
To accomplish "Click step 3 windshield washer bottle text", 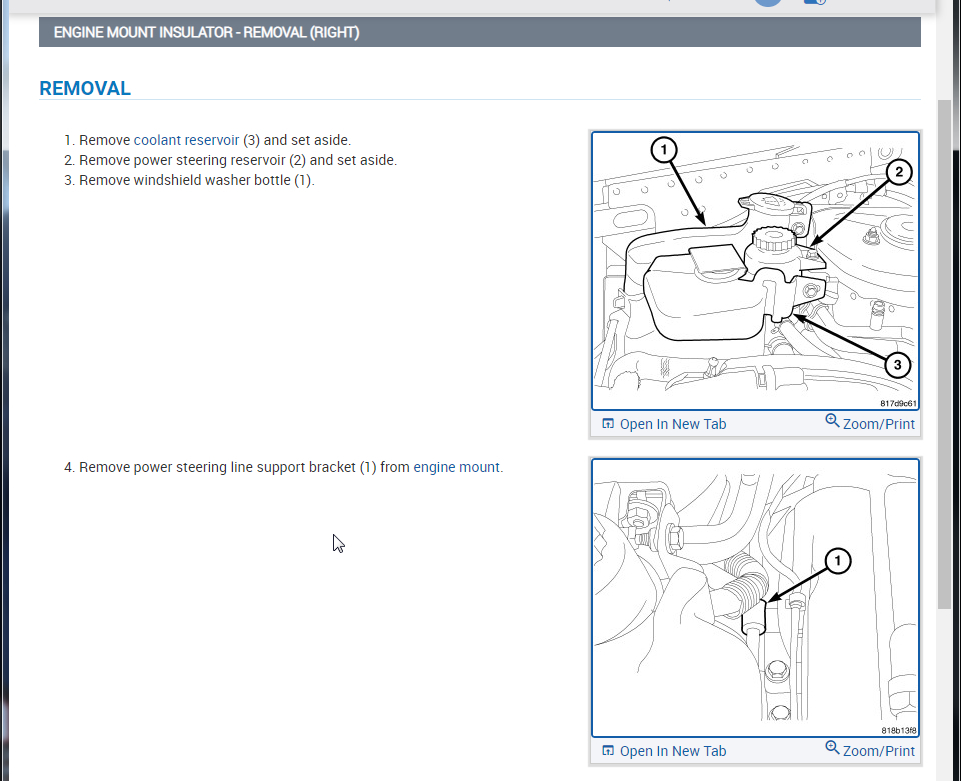I will click(197, 181).
